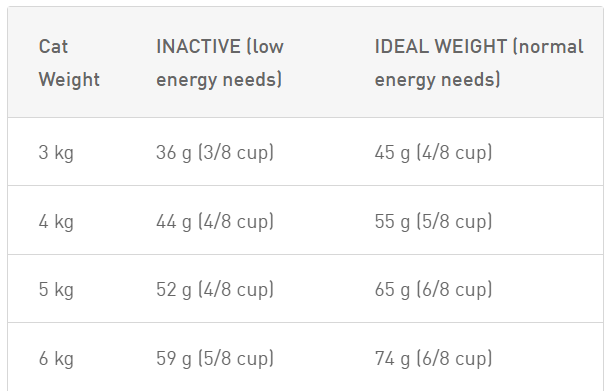Select the 65 g (6/8 cup) cell
The image size is (615, 391).
(433, 289)
